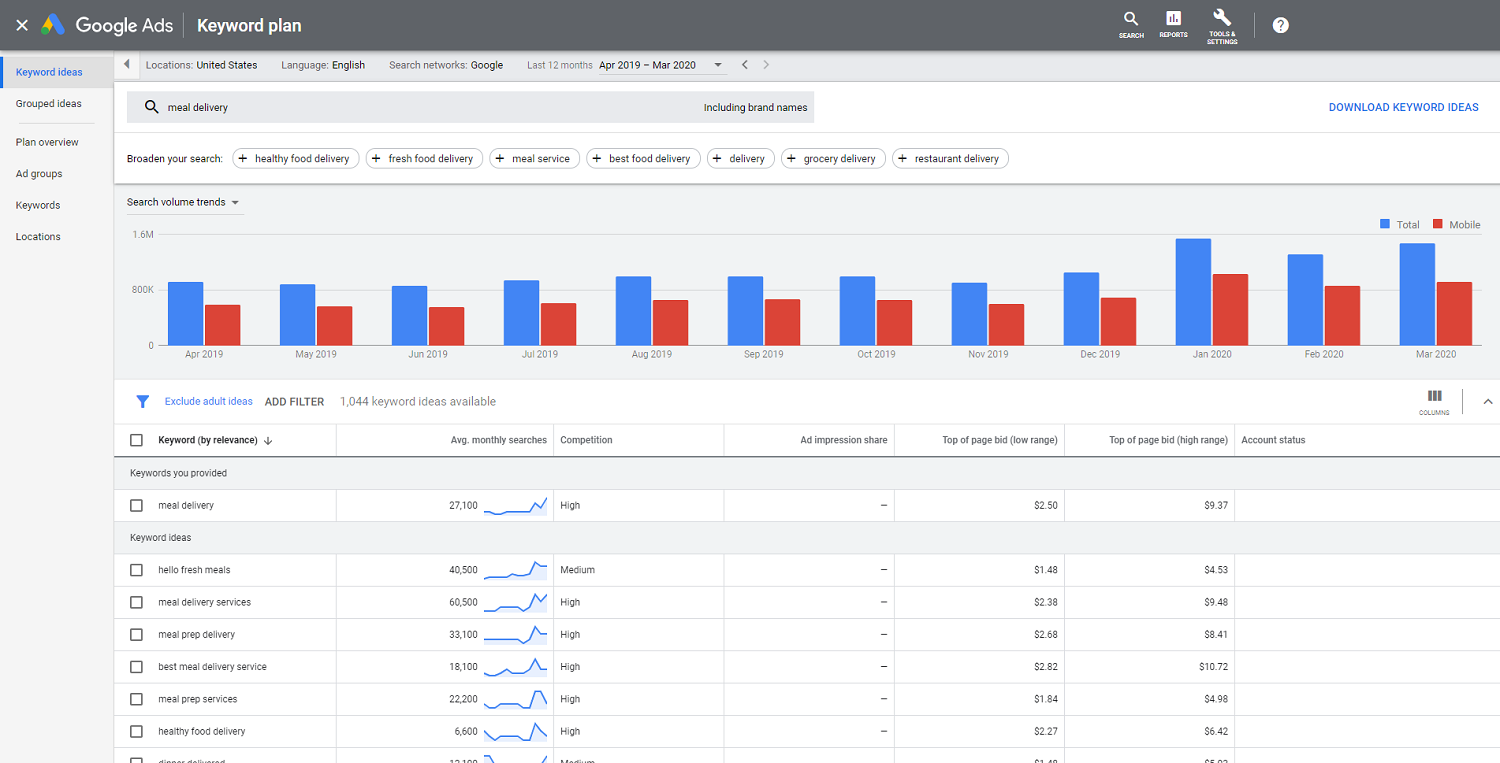Check the meal delivery services keyword
This screenshot has height=763, width=1500.
136,602
